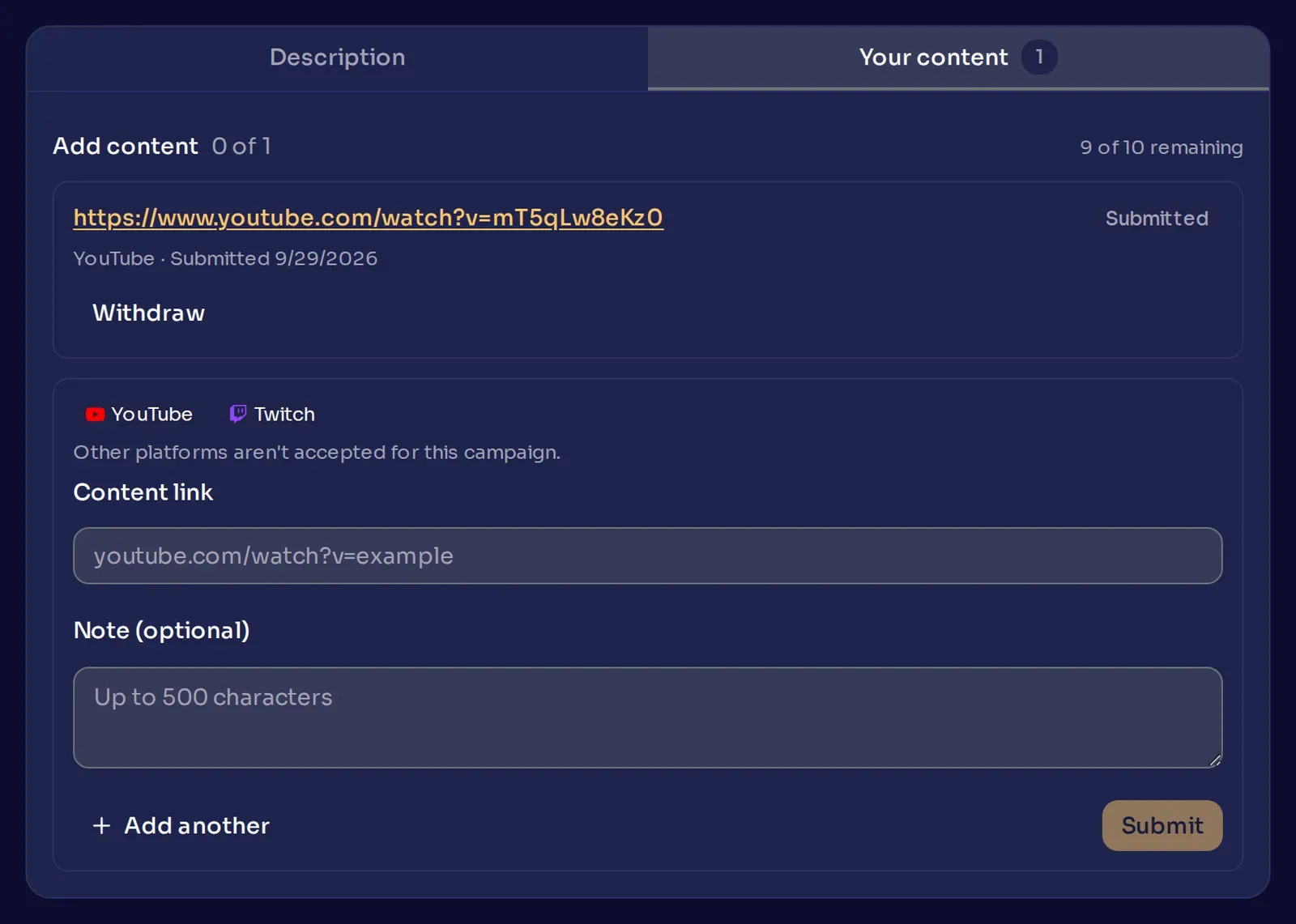
Task: Click the "YouTube" platform name text
Action: [x=151, y=415]
